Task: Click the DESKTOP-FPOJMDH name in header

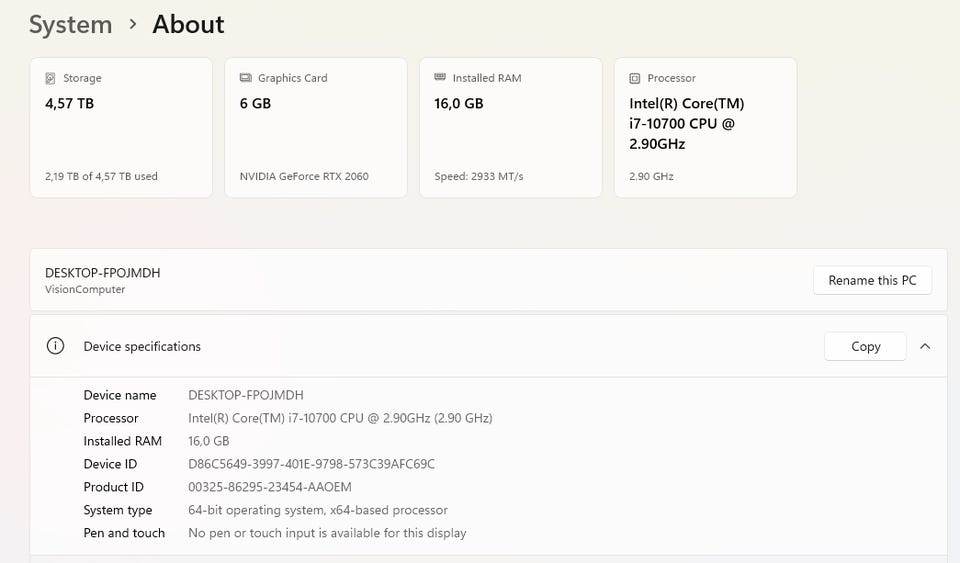Action: pyautogui.click(x=102, y=273)
